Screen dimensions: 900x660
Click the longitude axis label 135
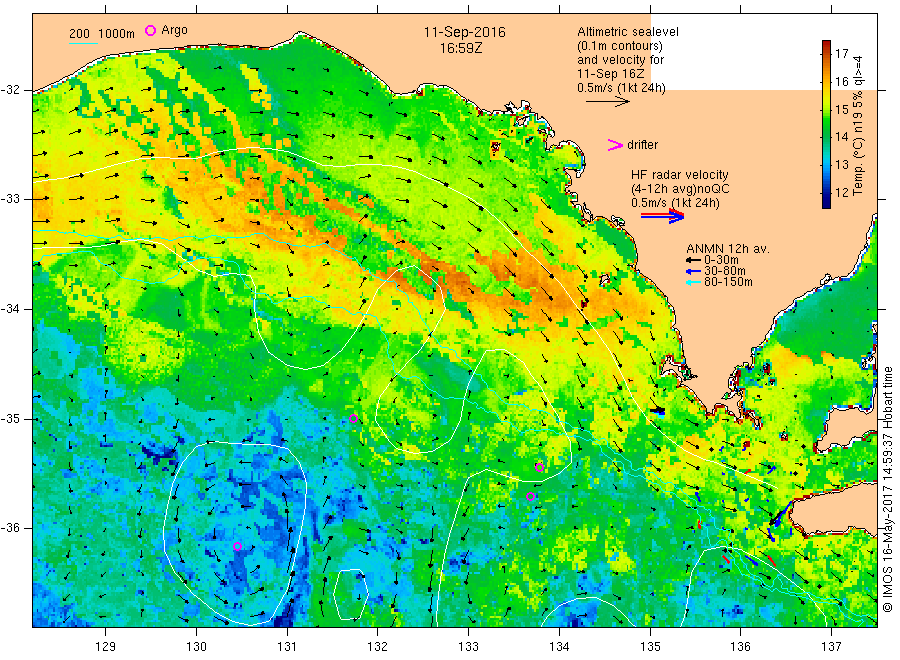(x=650, y=647)
